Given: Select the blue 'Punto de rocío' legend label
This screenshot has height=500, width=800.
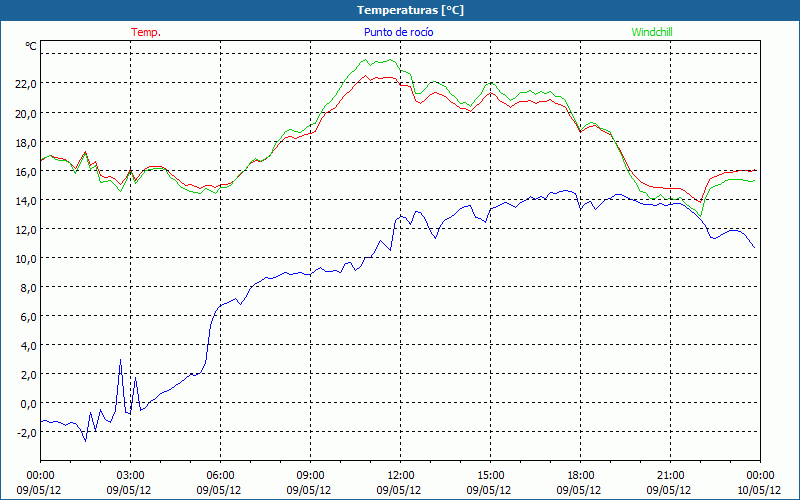Looking at the screenshot, I should (398, 32).
